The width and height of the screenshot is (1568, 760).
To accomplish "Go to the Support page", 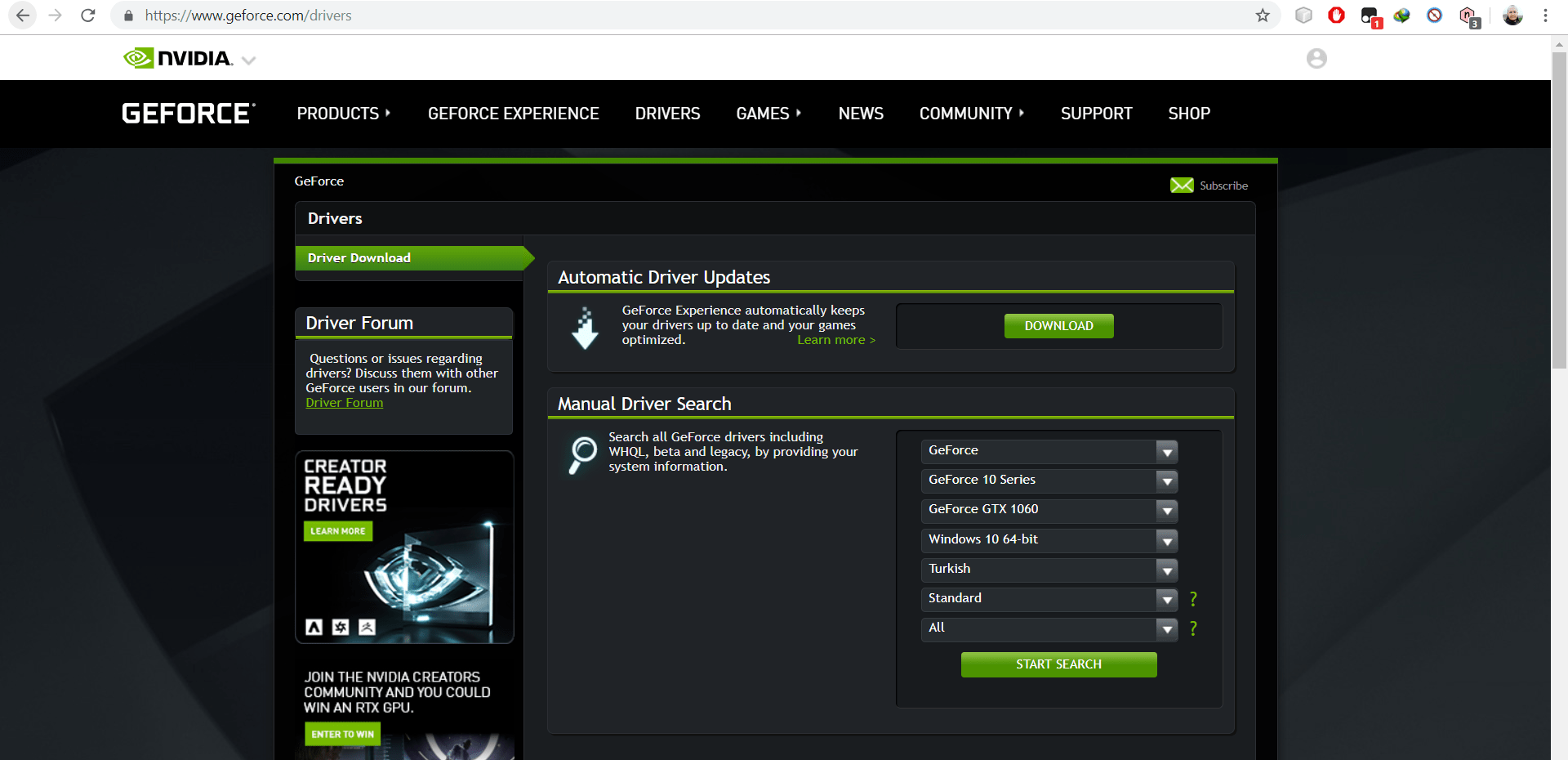I will tap(1097, 114).
